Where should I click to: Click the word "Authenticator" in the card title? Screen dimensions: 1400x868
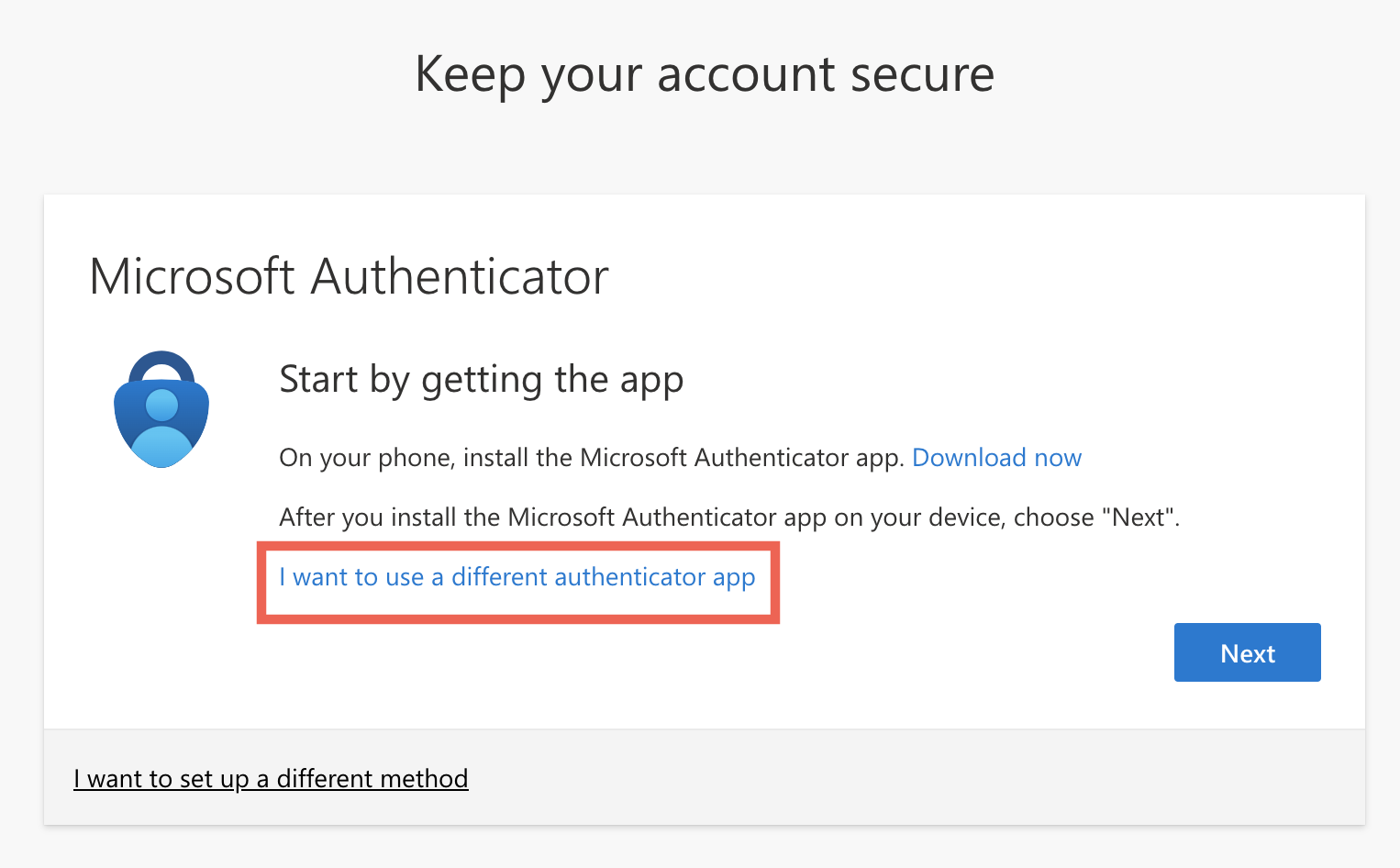click(x=460, y=276)
